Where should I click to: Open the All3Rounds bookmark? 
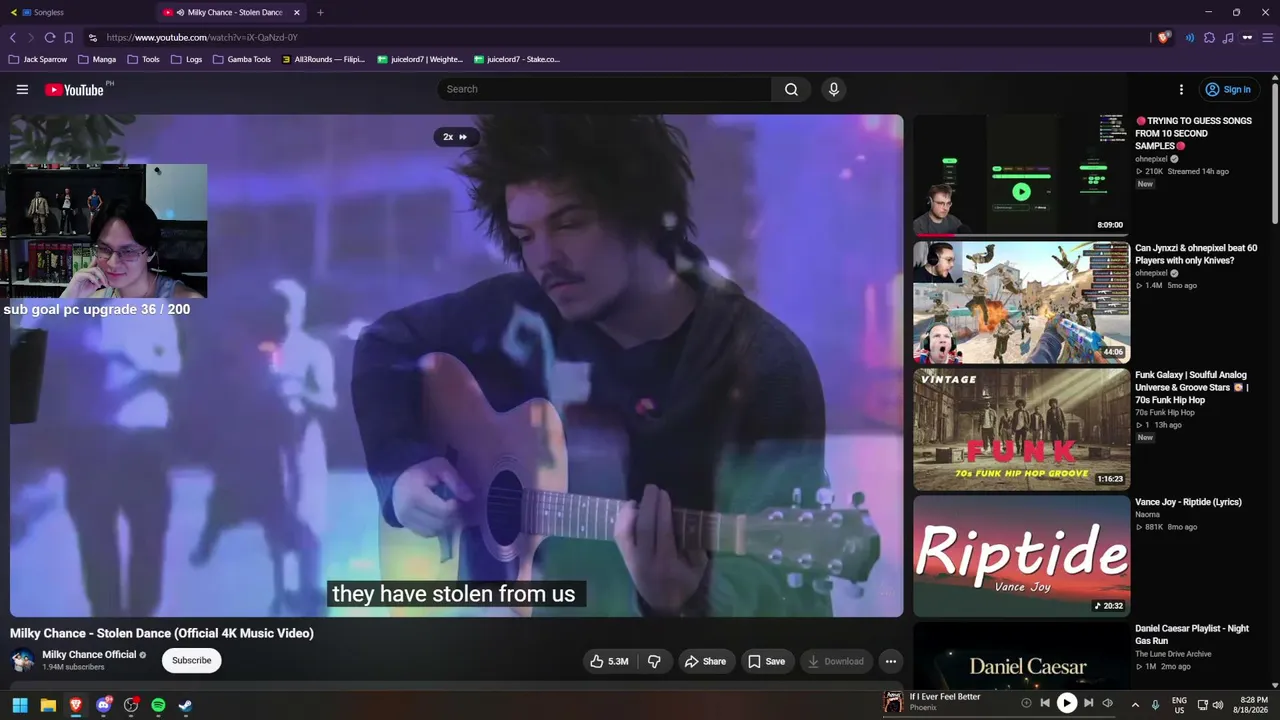coord(323,59)
